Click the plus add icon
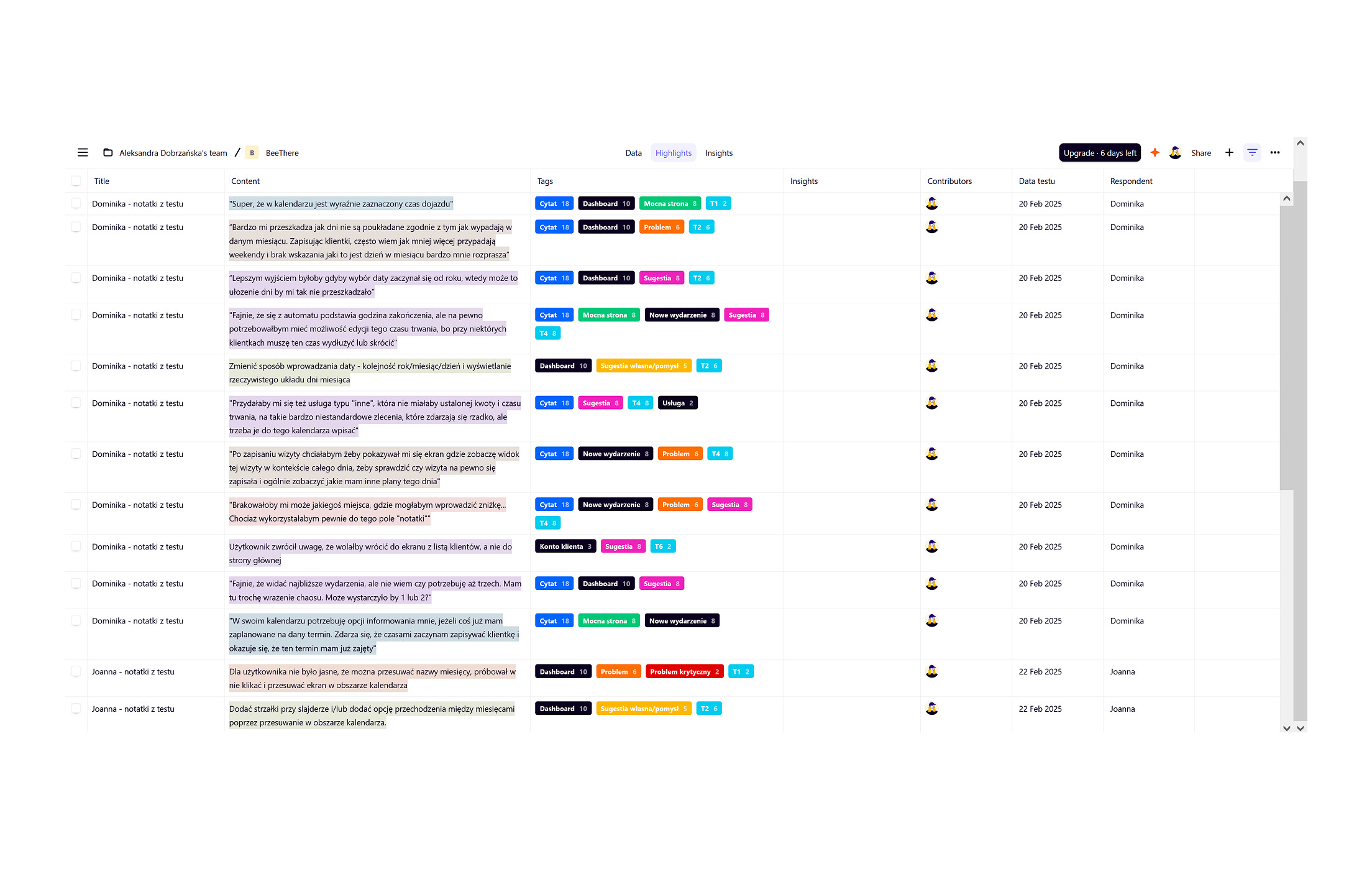This screenshot has height=869, width=1372. pos(1229,153)
